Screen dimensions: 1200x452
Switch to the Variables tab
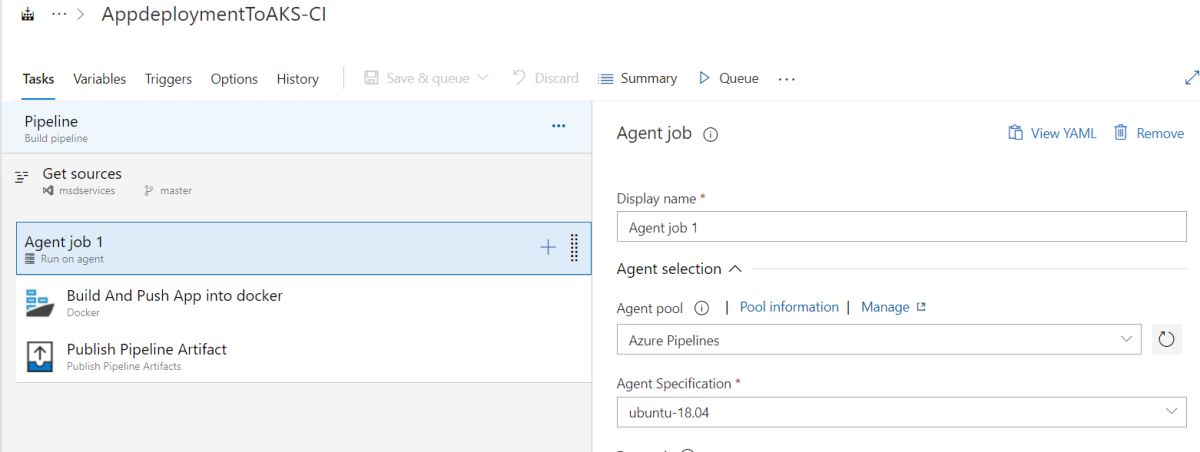tap(99, 79)
